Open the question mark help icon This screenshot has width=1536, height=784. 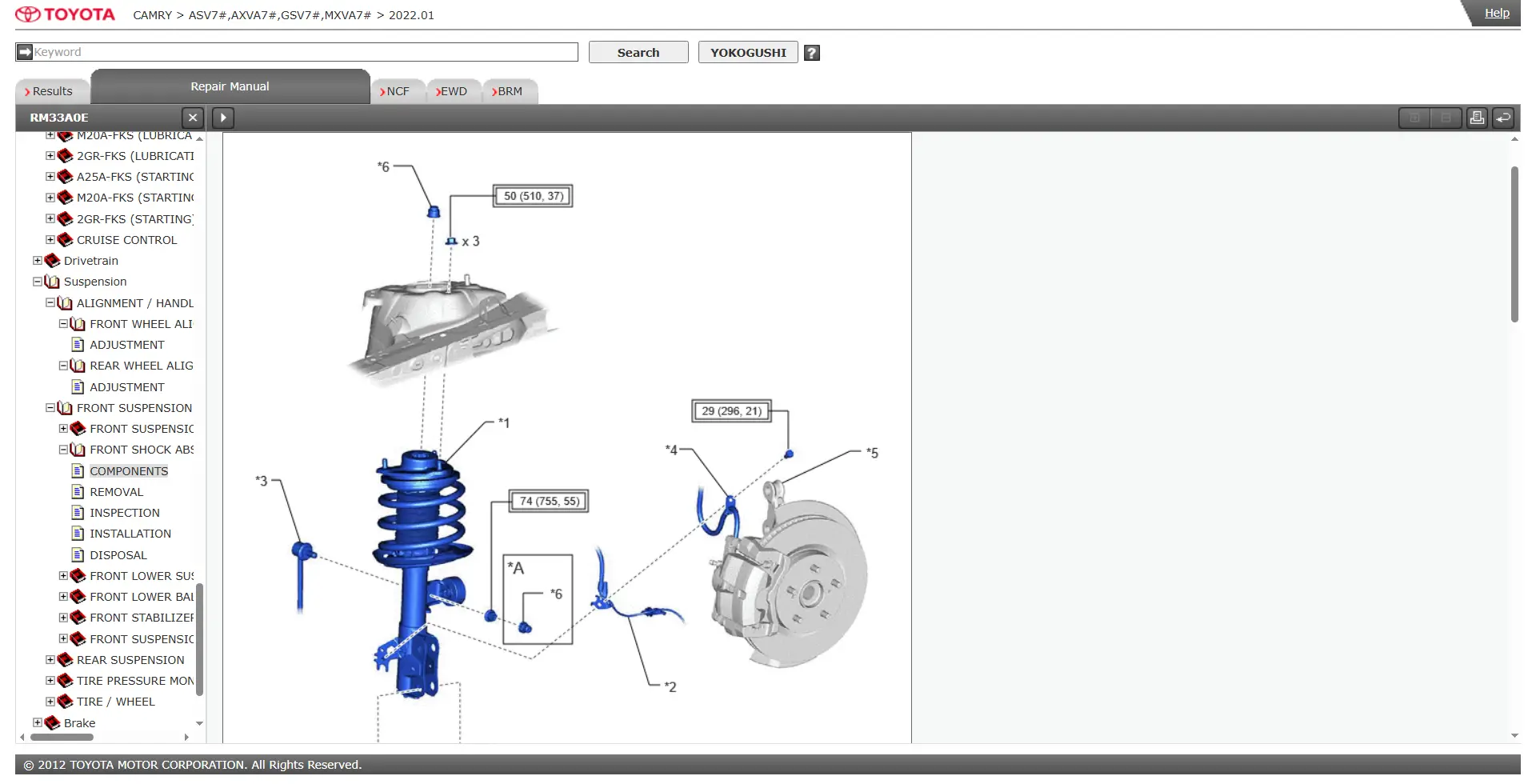[x=811, y=53]
